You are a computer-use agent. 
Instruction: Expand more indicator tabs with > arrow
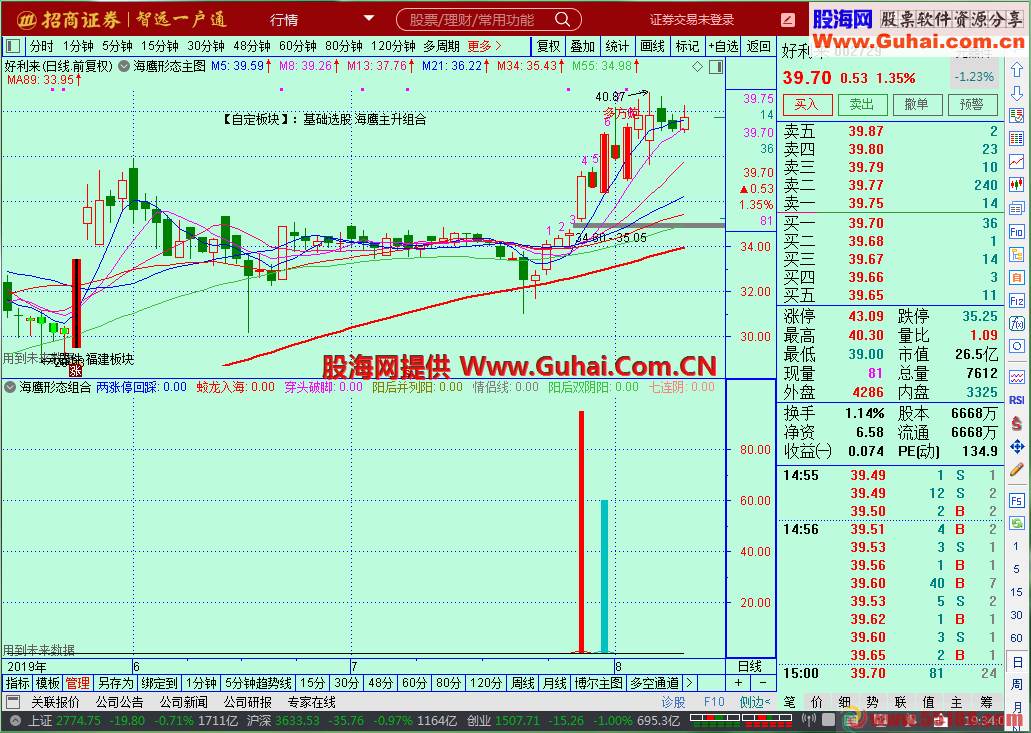pos(688,683)
